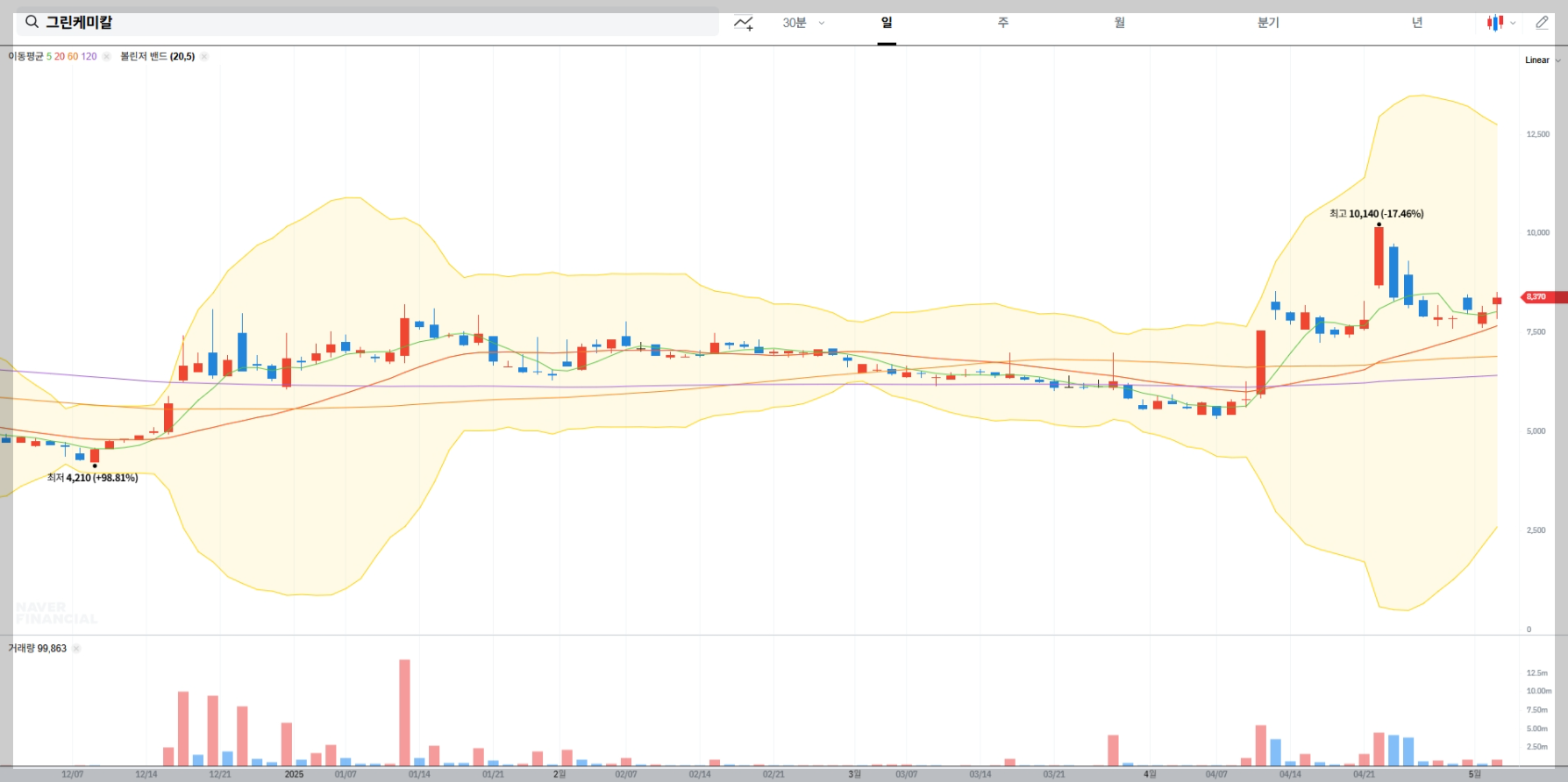1568x782 pixels.
Task: Switch to the 일 daily tab
Action: pos(887,23)
